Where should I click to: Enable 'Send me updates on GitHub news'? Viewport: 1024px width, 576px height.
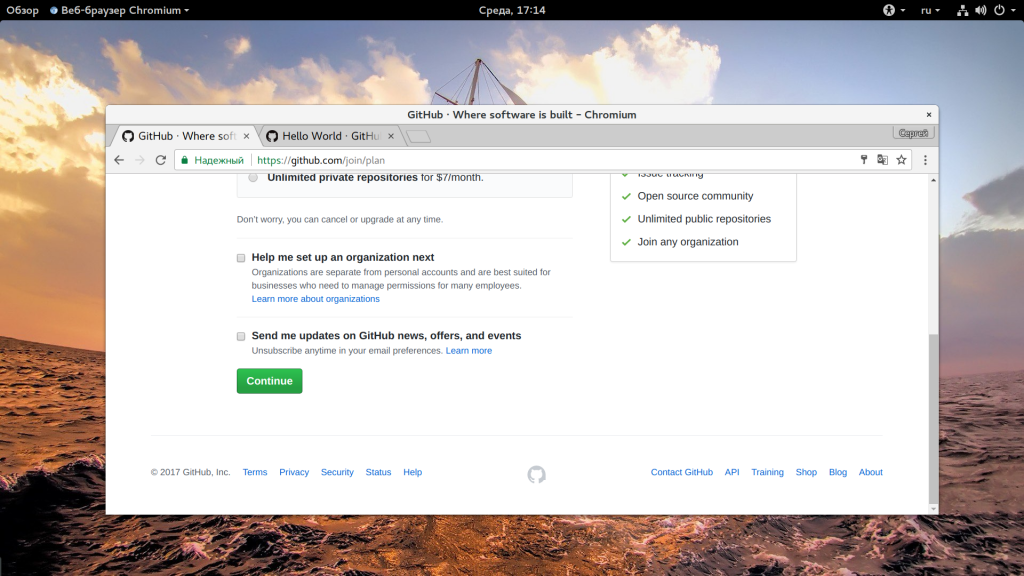[x=241, y=336]
